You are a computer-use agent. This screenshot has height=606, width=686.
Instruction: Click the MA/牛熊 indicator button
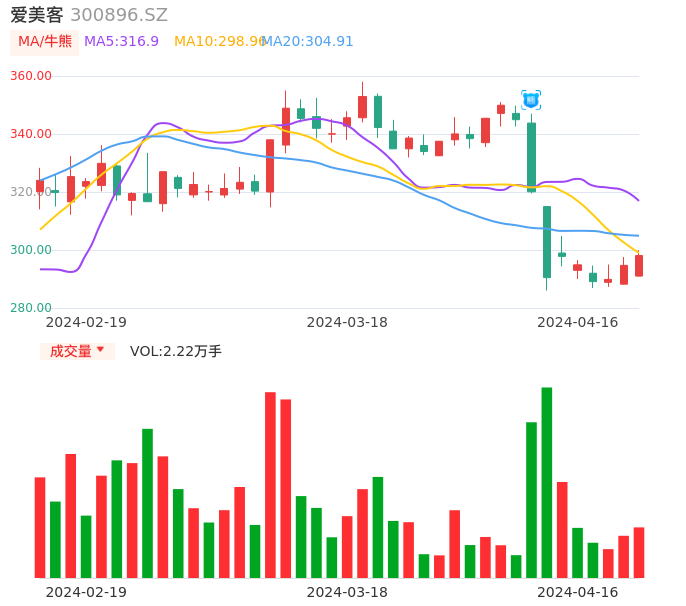[44, 42]
